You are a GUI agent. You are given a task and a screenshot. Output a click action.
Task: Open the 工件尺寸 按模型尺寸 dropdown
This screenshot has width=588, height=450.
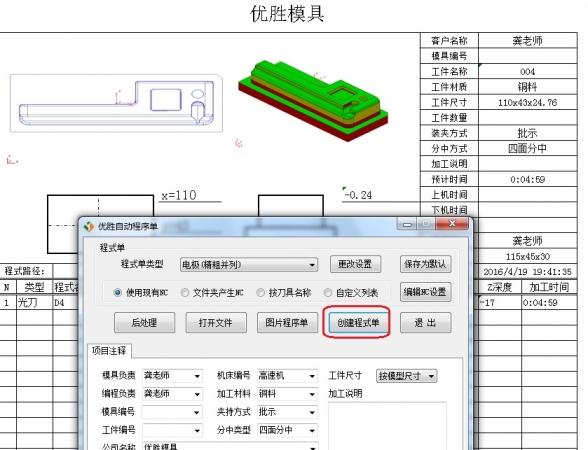coord(406,376)
